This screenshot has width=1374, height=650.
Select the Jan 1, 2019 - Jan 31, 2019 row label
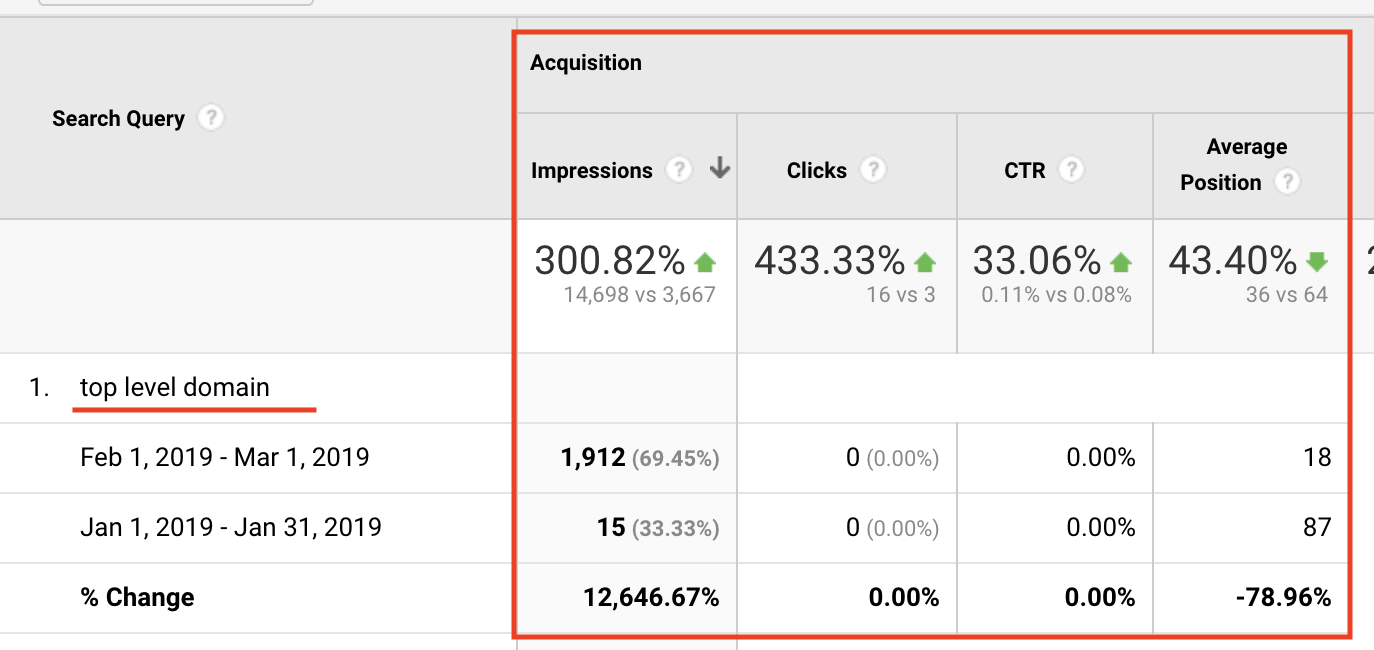click(231, 527)
